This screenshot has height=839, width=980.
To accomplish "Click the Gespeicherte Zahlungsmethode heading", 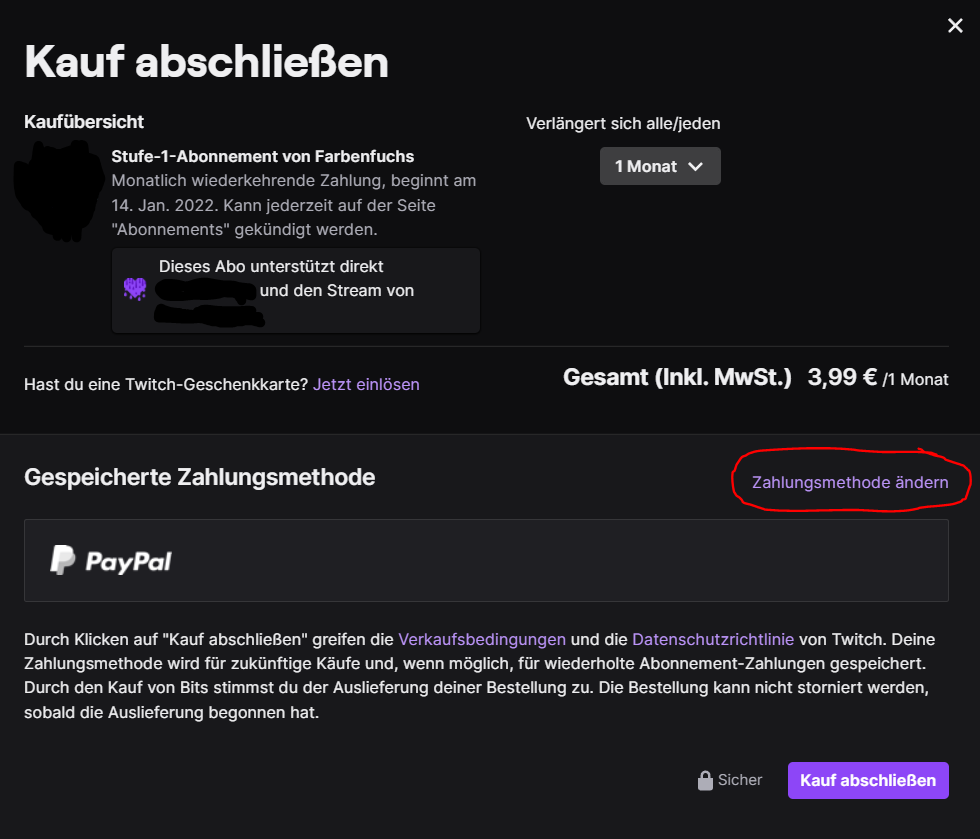I will point(200,477).
